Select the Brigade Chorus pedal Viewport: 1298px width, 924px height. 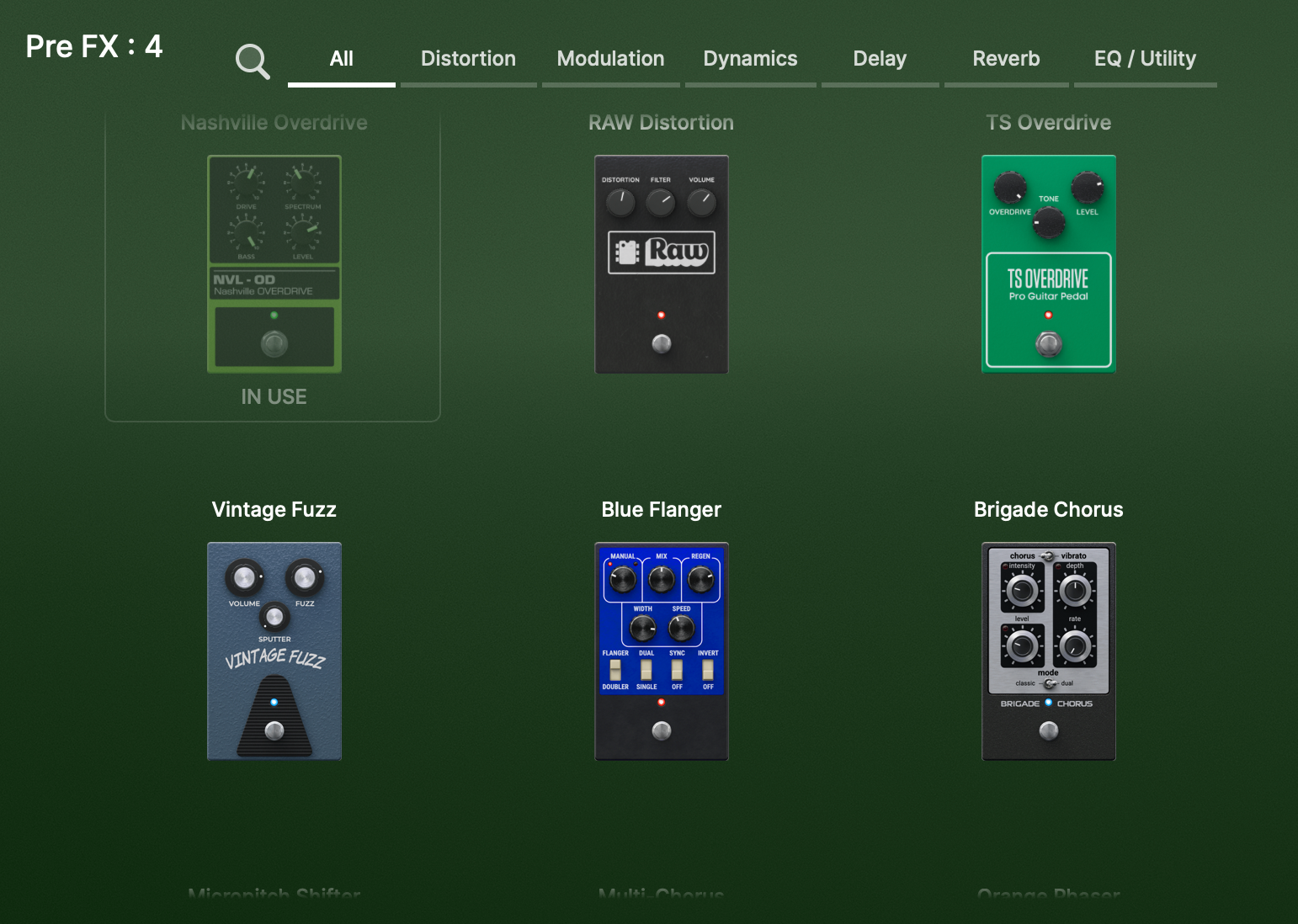click(x=1048, y=651)
